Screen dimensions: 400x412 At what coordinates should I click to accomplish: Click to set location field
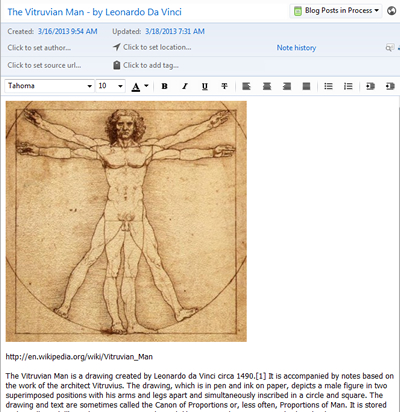[157, 47]
